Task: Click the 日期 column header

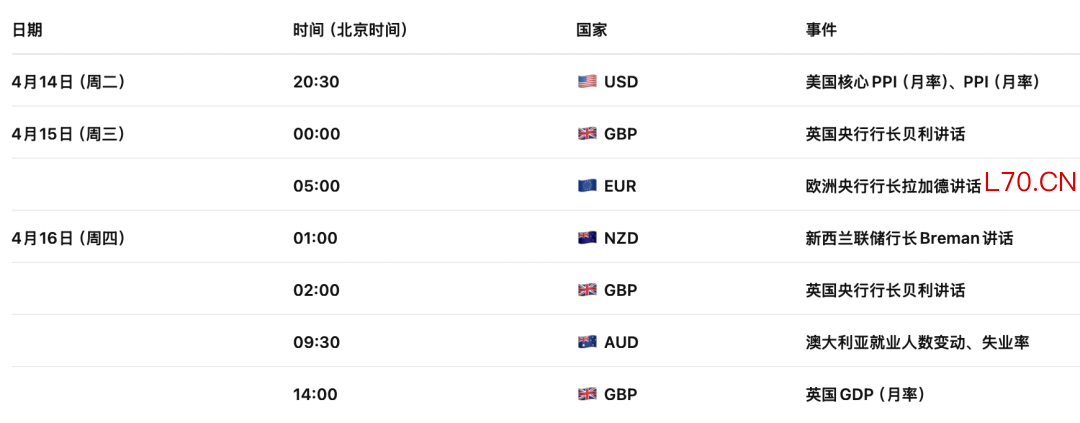Action: tap(27, 30)
